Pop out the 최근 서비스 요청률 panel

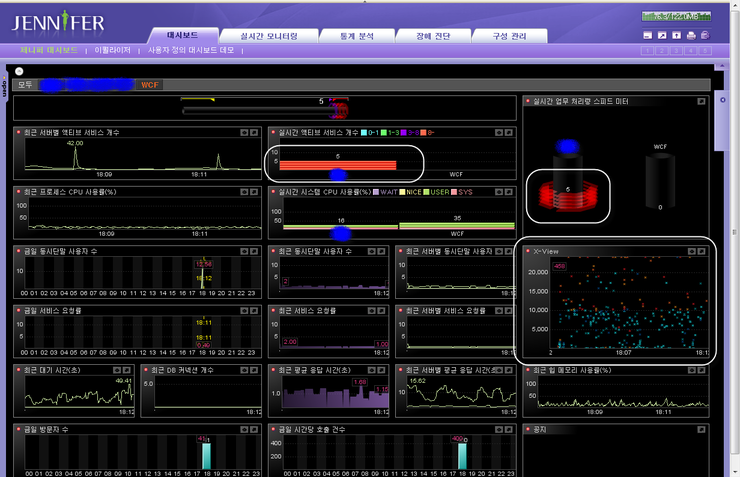[381, 311]
